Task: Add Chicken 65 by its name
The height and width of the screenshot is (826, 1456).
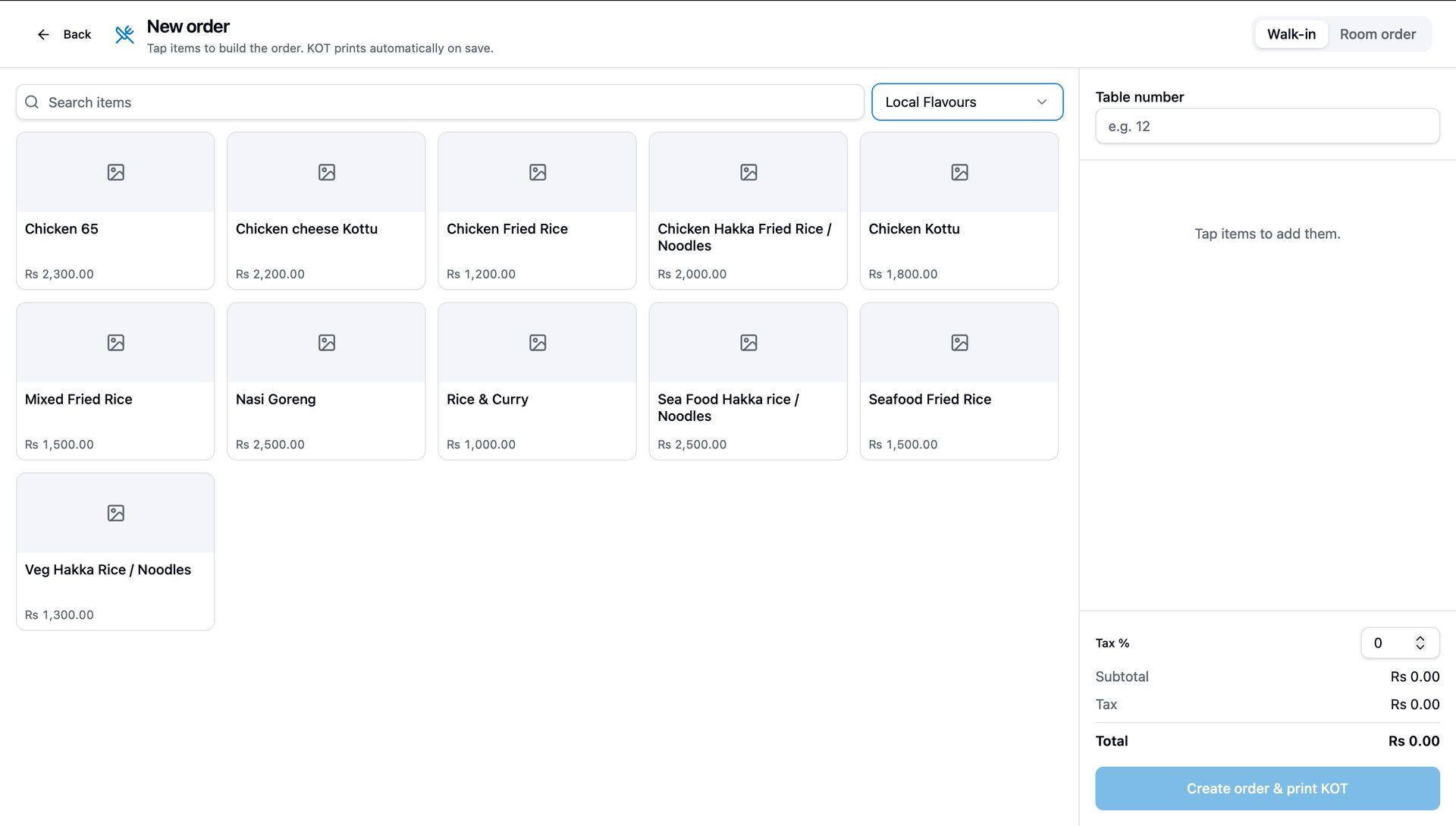Action: 61,229
